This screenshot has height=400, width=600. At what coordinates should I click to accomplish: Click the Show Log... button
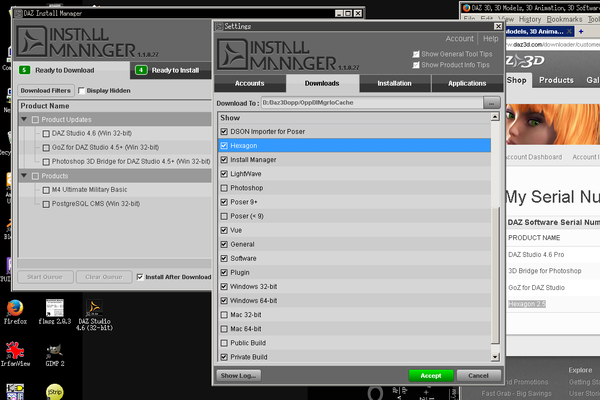click(238, 376)
